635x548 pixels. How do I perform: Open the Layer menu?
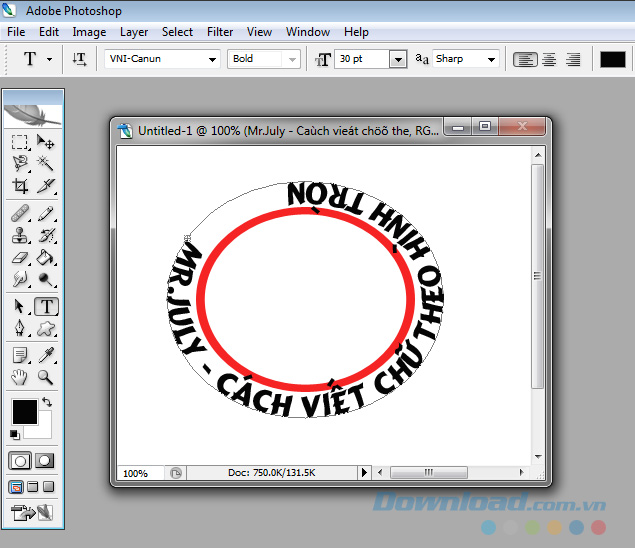point(134,32)
